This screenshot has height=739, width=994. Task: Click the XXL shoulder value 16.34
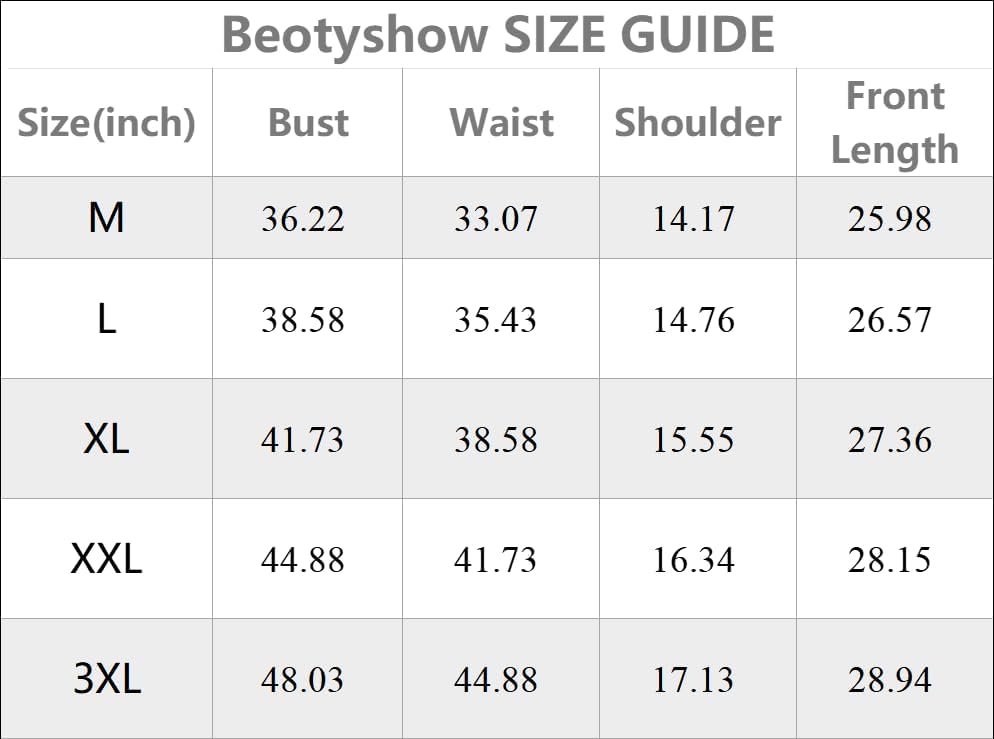pyautogui.click(x=694, y=560)
